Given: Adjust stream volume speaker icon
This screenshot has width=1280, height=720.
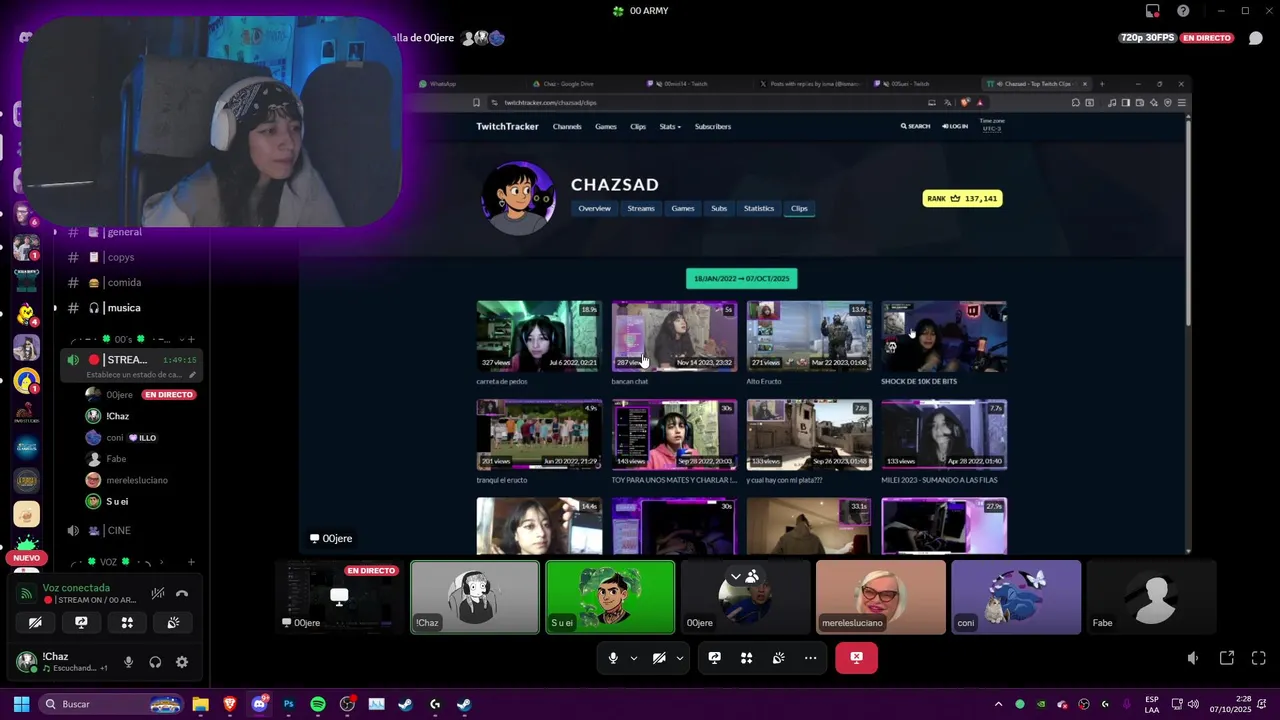Looking at the screenshot, I should pos(1193,658).
